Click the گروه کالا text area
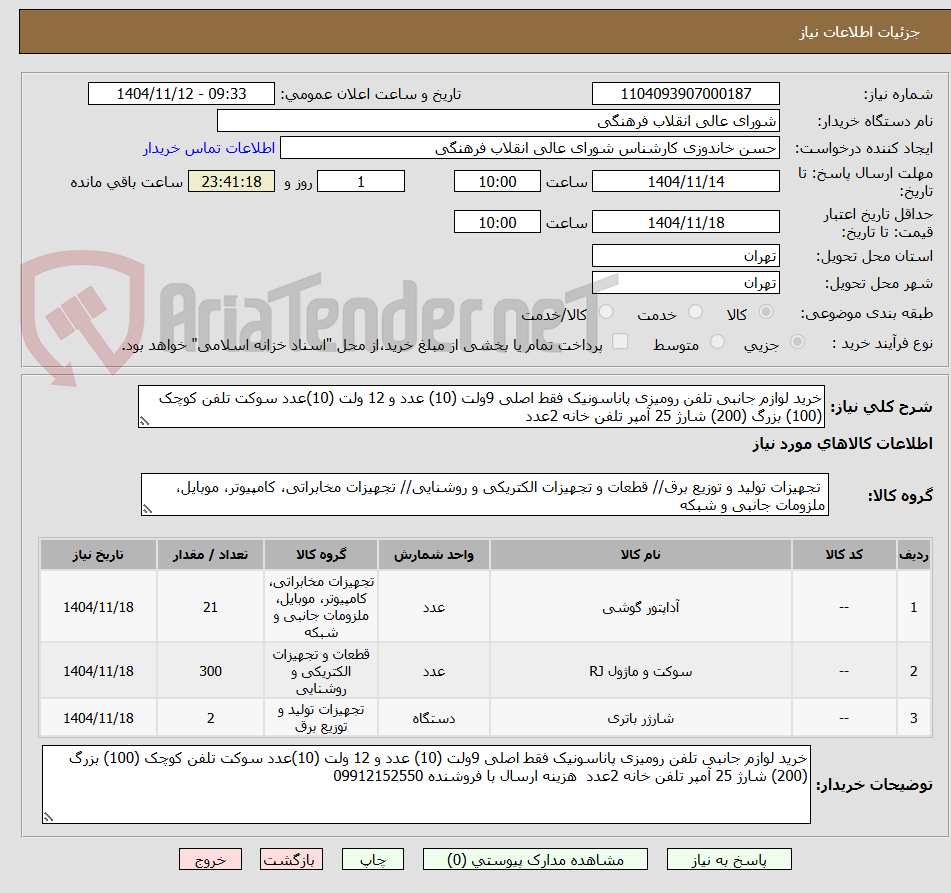Image resolution: width=951 pixels, height=893 pixels. pos(485,495)
